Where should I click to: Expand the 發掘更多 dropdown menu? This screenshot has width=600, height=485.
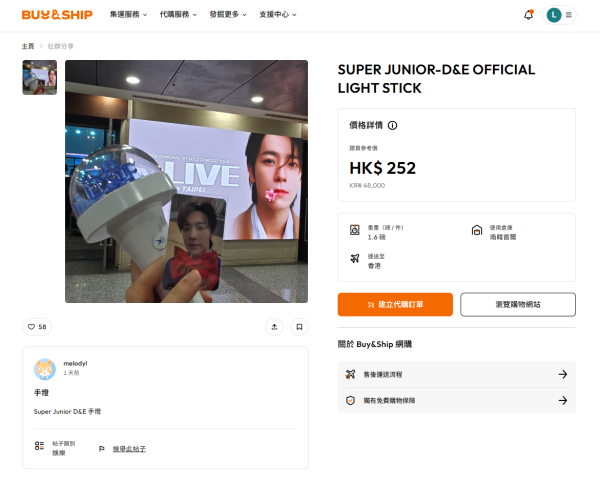point(228,15)
